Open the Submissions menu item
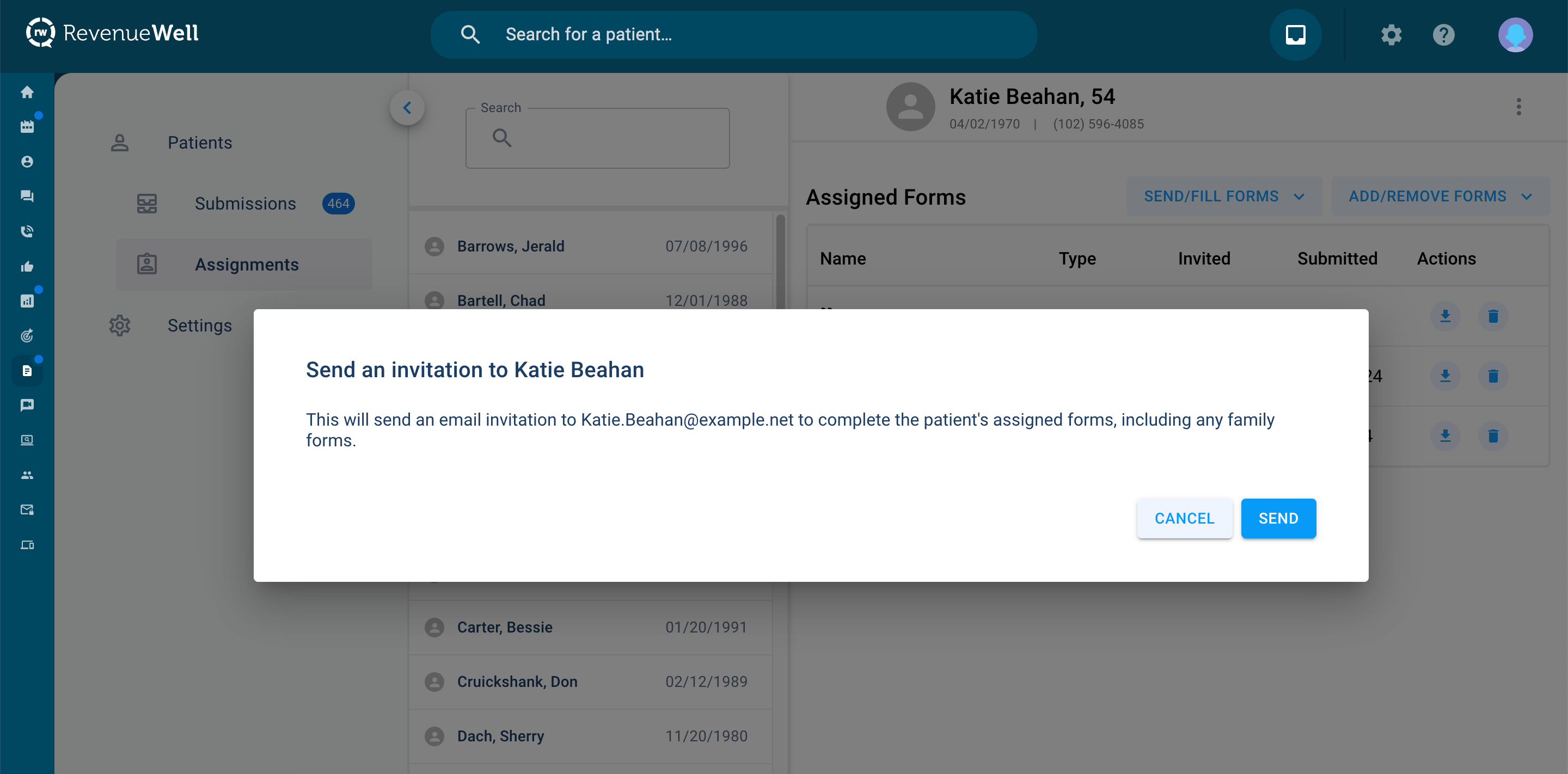 coord(244,203)
